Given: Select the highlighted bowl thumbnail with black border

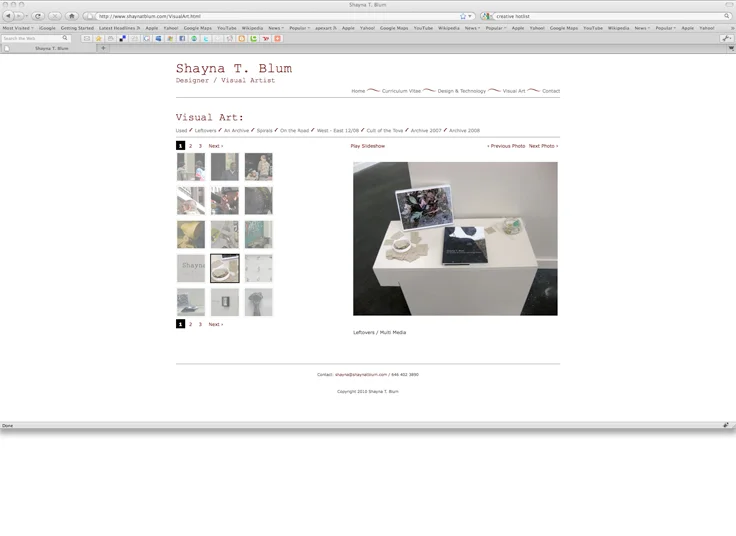Looking at the screenshot, I should [x=225, y=268].
